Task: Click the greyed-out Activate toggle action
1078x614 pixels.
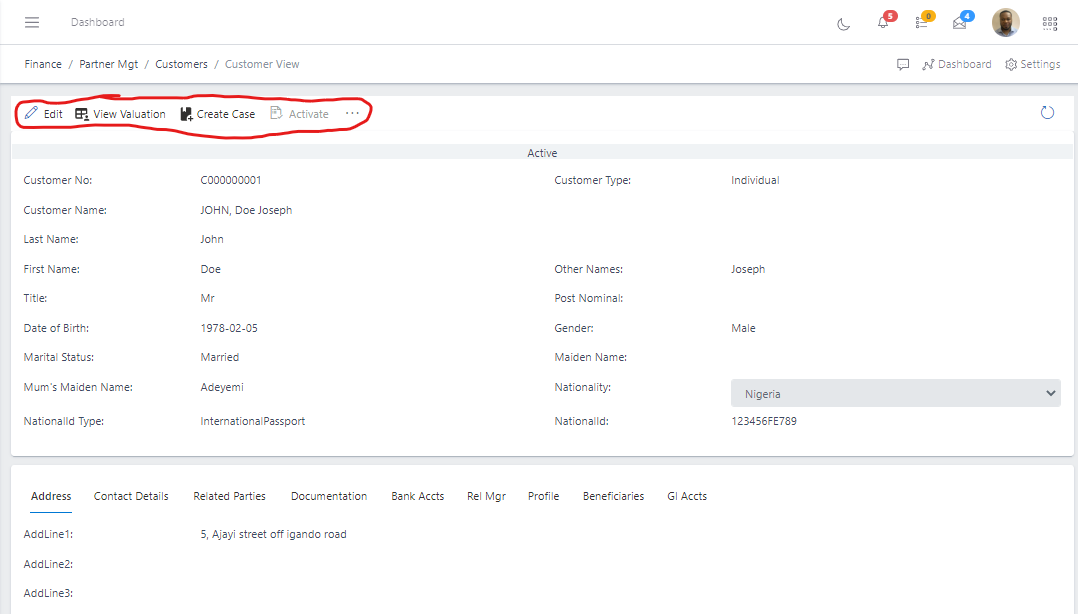Action: point(299,113)
